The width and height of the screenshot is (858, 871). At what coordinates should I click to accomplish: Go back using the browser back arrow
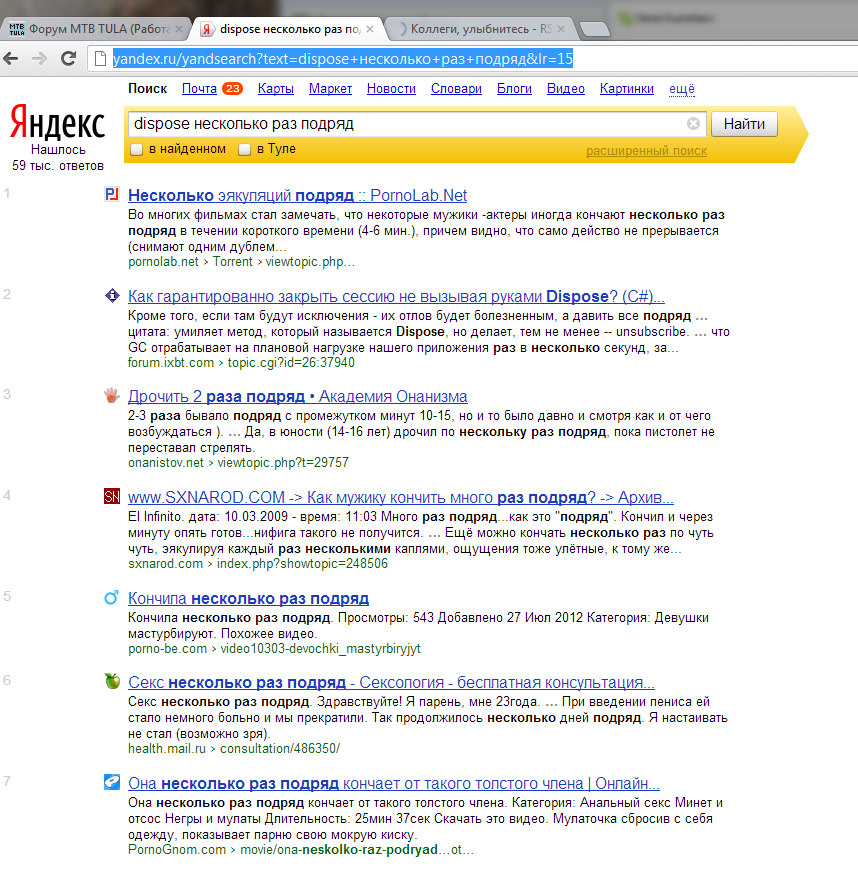click(11, 58)
